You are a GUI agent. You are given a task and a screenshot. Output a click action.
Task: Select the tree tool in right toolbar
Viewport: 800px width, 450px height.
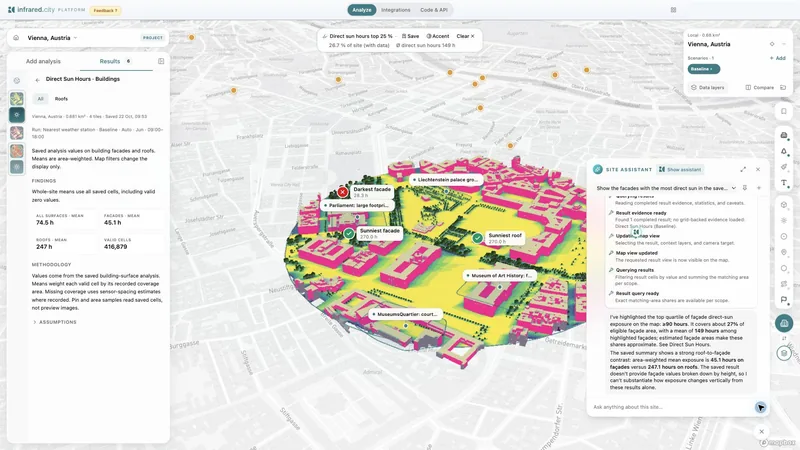(x=784, y=151)
